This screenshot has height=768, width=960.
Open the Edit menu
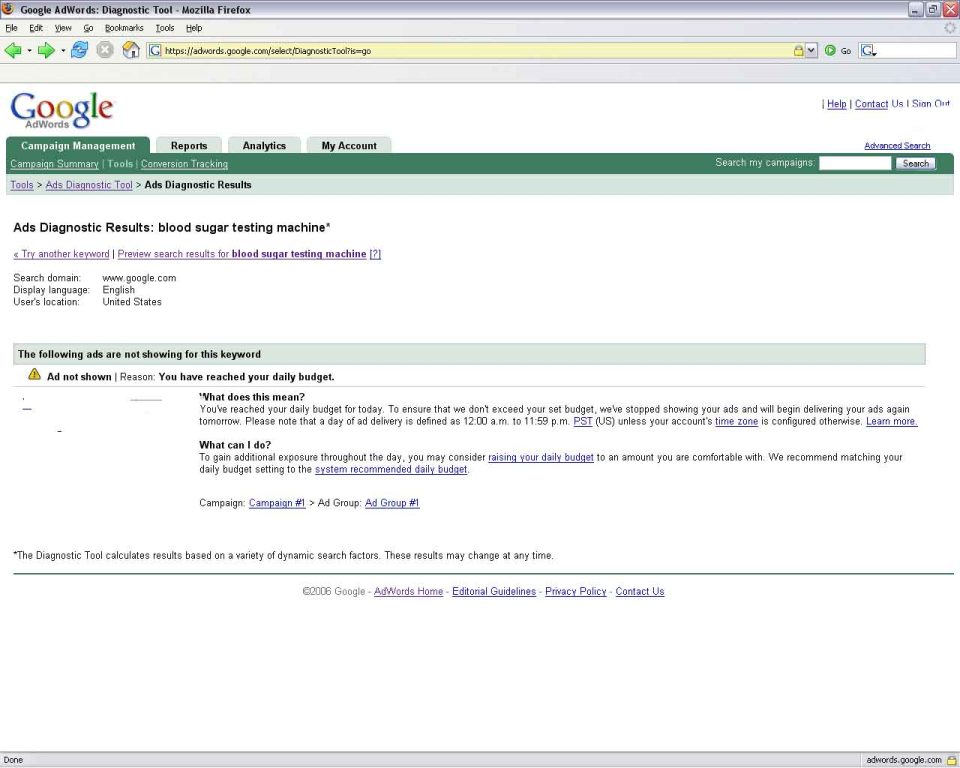(x=36, y=28)
